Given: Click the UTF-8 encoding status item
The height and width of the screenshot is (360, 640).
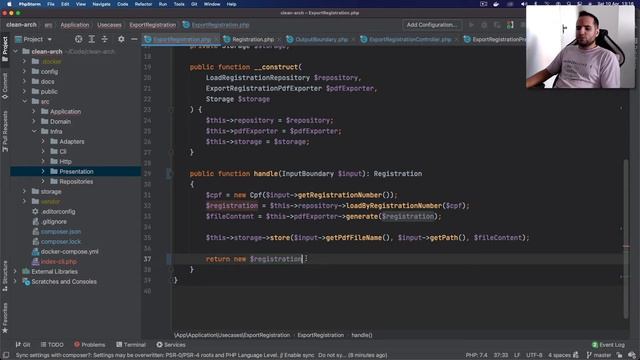Looking at the screenshot, I should 534,355.
